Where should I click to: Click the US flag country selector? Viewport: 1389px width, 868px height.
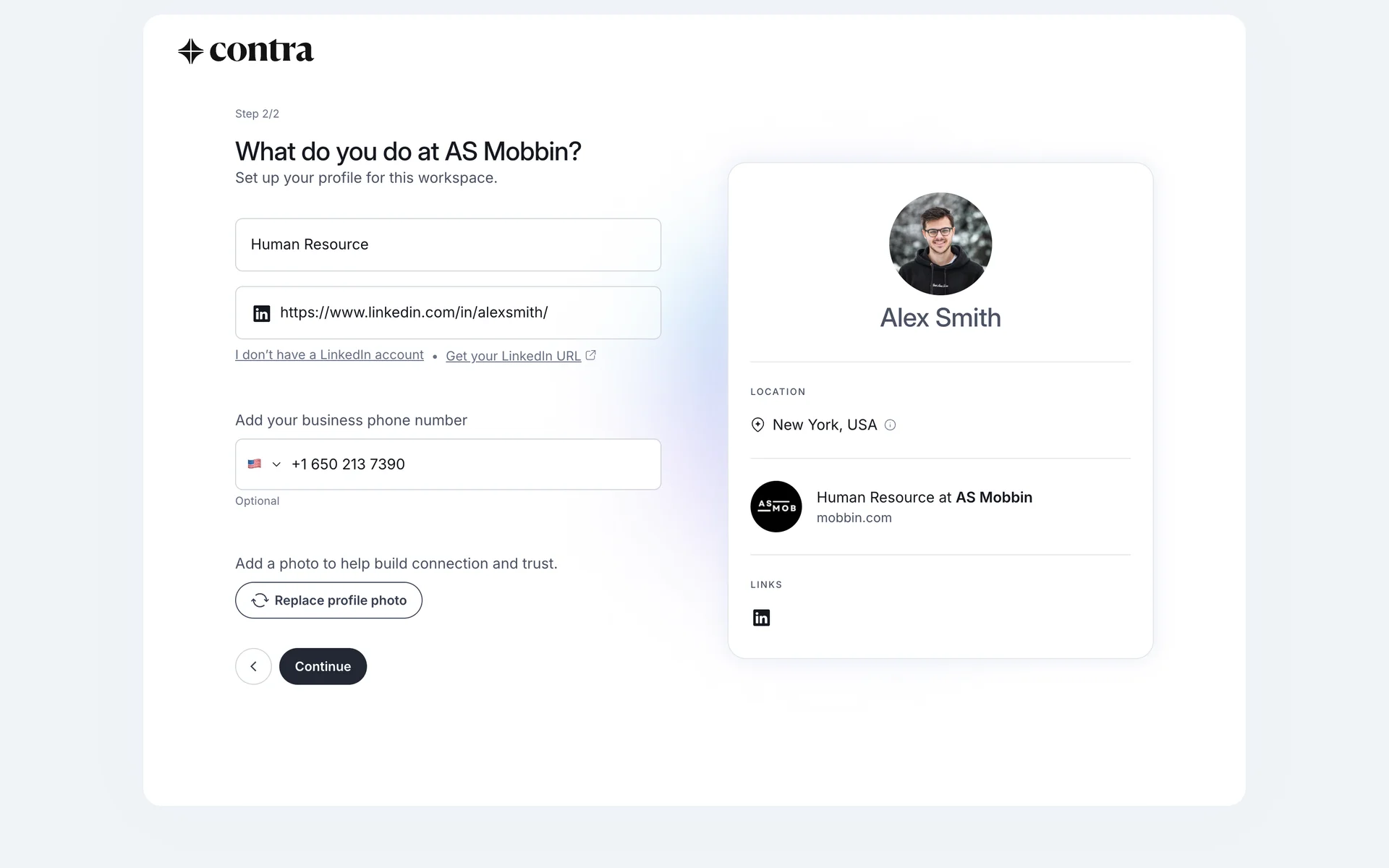(255, 464)
